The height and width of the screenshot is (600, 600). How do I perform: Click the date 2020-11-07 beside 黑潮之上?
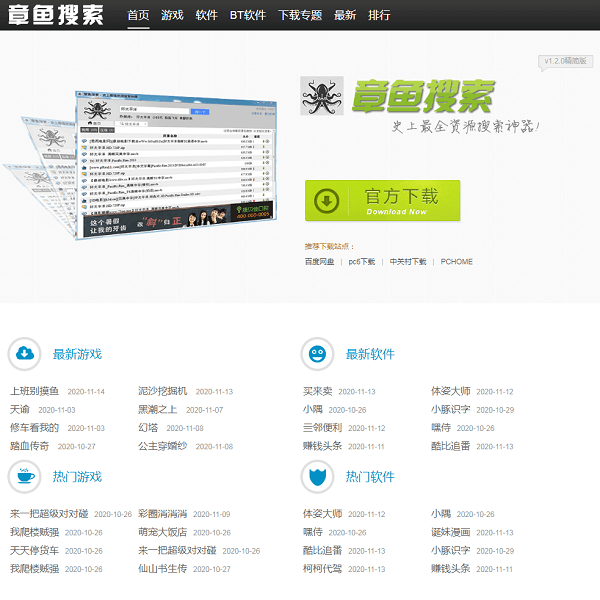[204, 410]
